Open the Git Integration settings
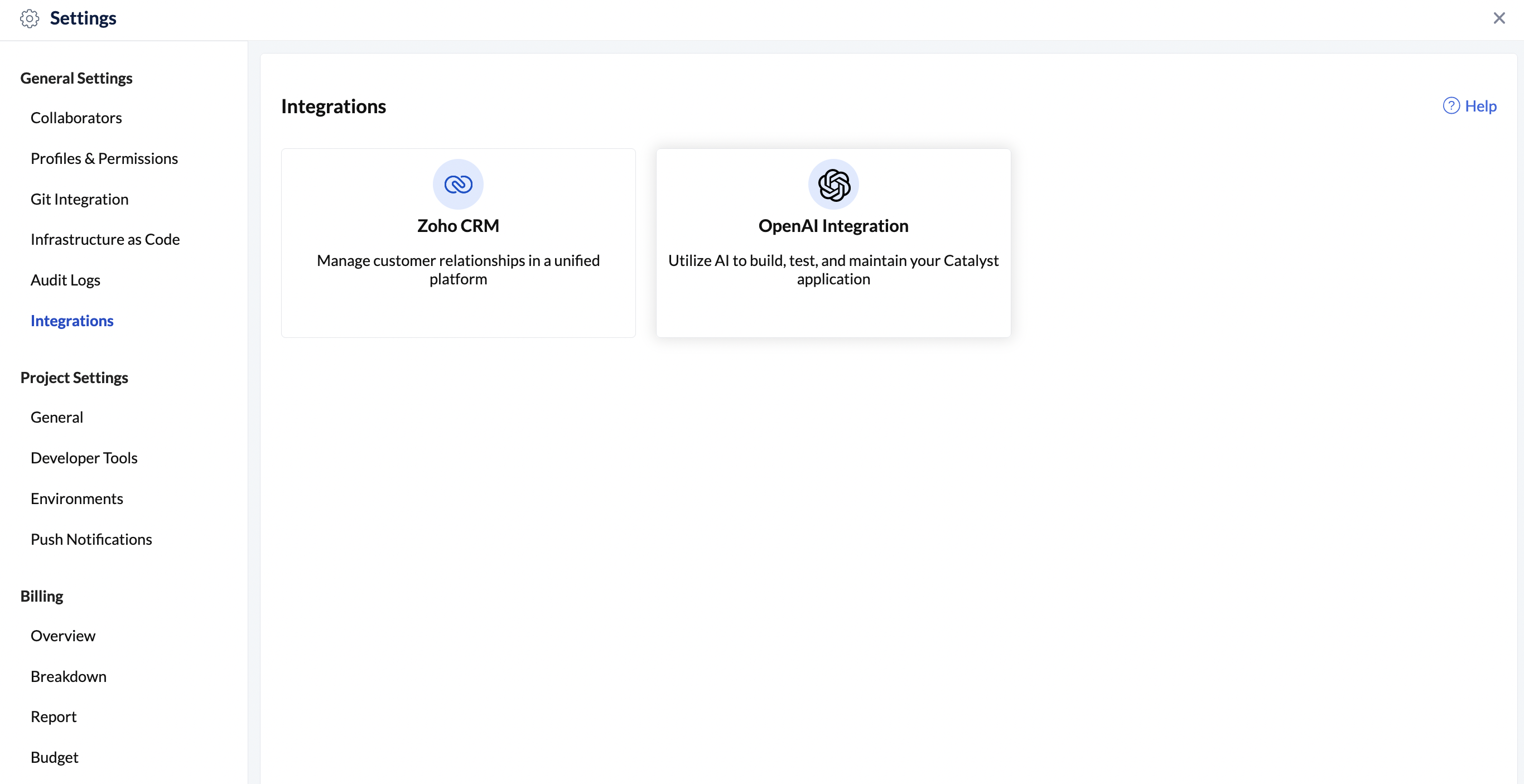 pyautogui.click(x=79, y=198)
